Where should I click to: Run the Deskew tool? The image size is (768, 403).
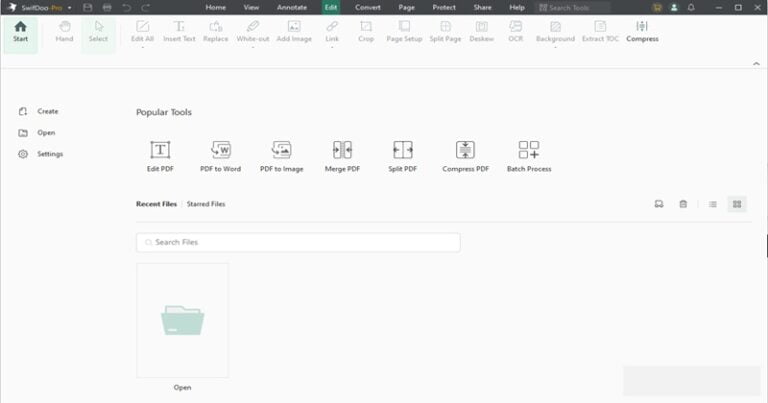[481, 31]
